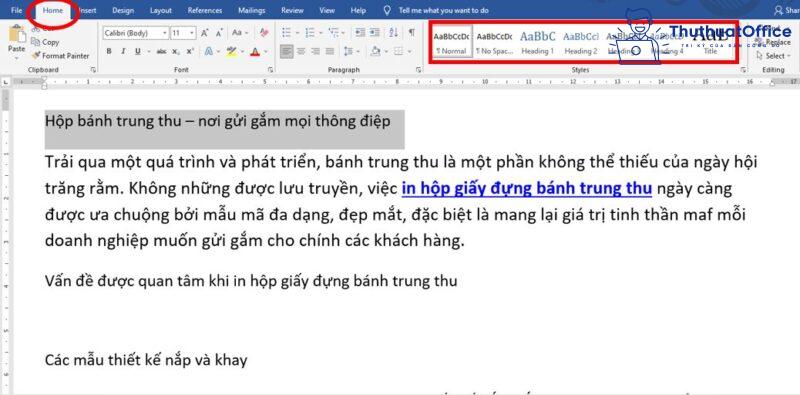
Task: Decrease paragraph indent
Action: click(360, 33)
